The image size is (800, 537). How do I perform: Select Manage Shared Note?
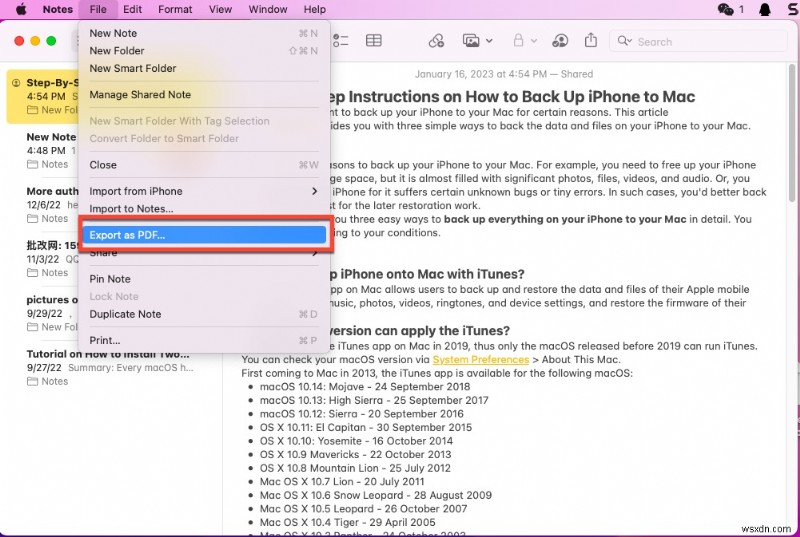click(204, 94)
